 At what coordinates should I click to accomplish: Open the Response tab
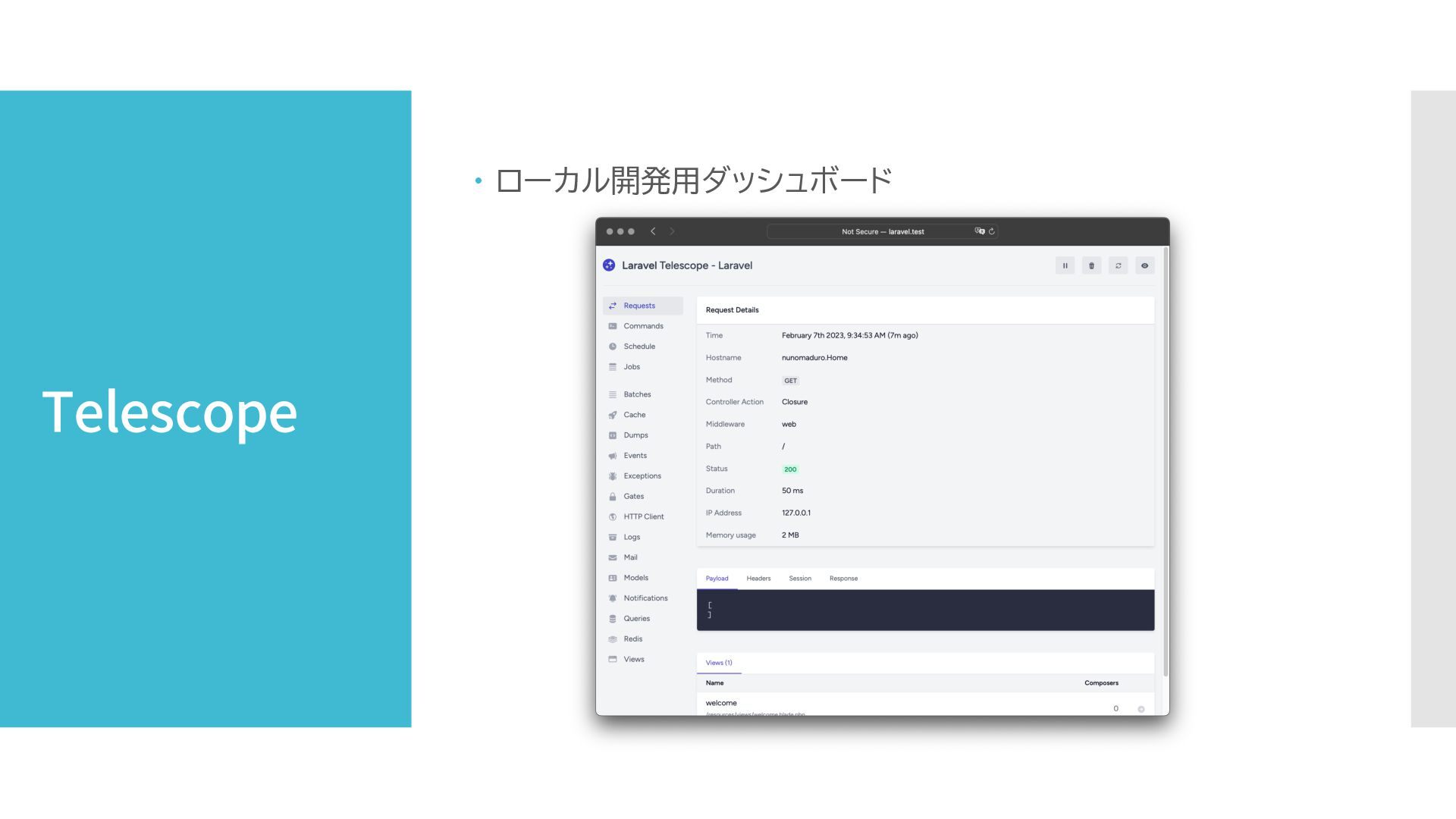point(843,579)
